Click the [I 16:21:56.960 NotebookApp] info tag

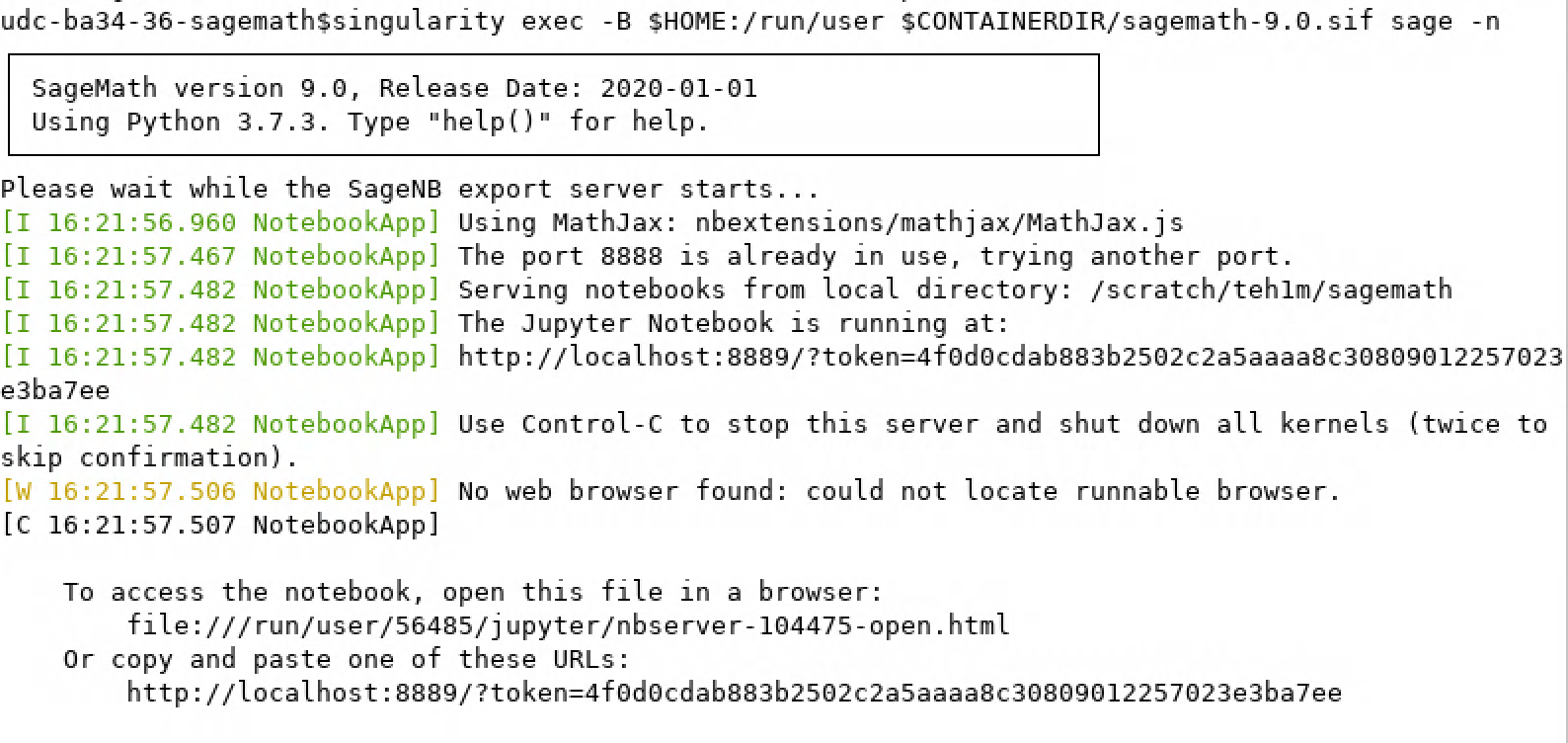coord(220,222)
